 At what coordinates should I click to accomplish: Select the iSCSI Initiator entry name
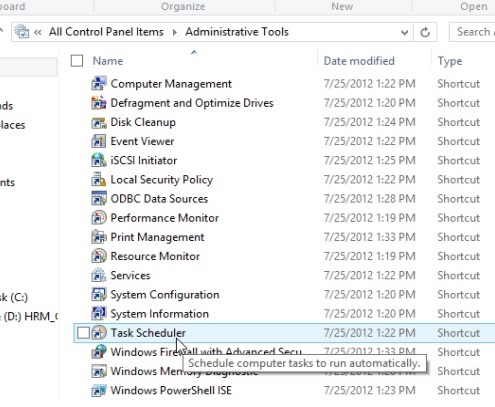(144, 161)
